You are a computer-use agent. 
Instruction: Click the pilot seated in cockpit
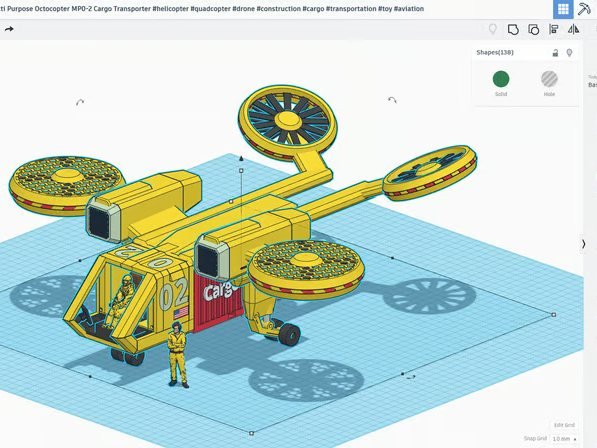(x=121, y=301)
